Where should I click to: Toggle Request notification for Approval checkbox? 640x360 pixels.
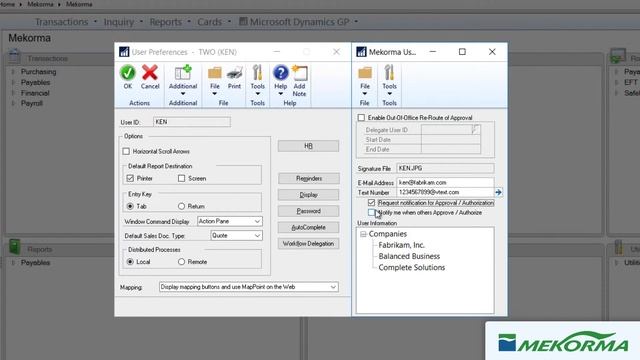coord(371,202)
